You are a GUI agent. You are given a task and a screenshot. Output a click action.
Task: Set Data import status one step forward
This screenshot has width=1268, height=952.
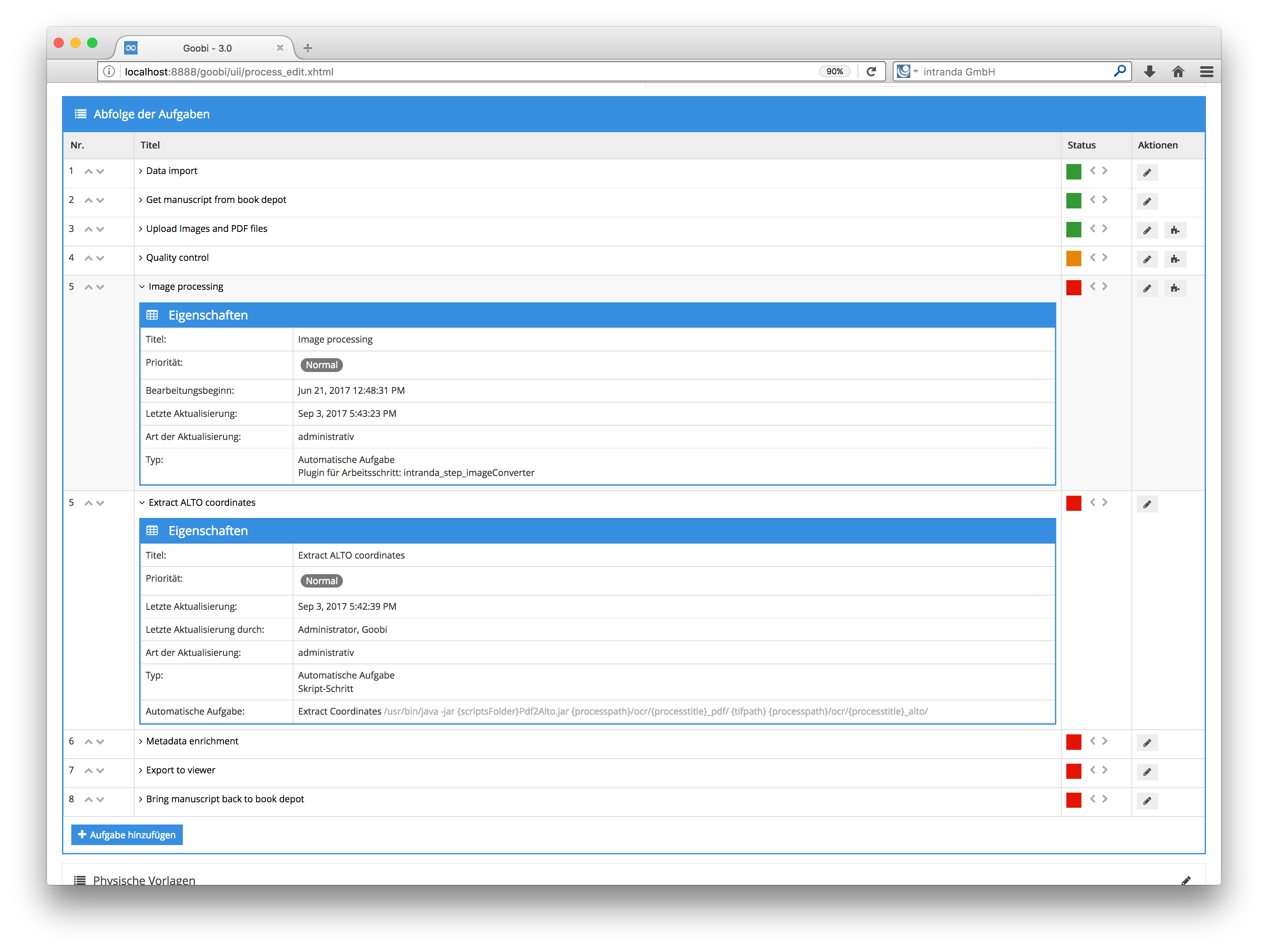(x=1104, y=170)
